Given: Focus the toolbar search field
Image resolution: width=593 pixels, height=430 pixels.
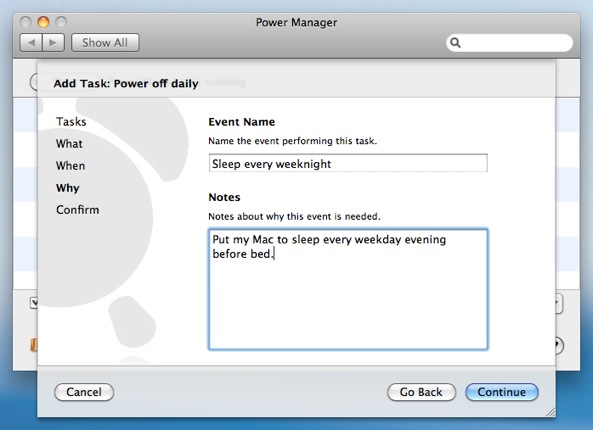Looking at the screenshot, I should tap(509, 43).
